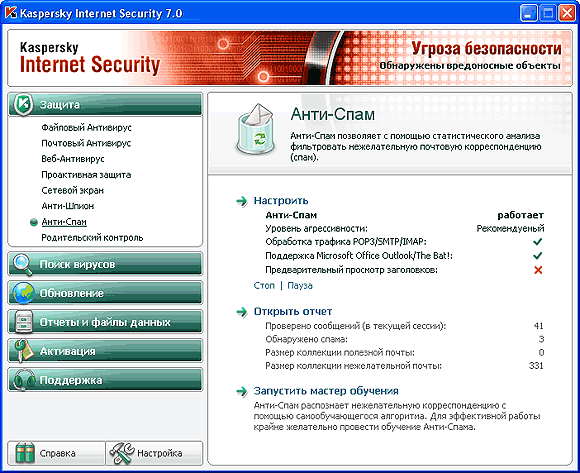Click the check mark for Обработка трафика POP3/SMTP/IMAP
Viewport: 580px width, 473px height.
coord(537,241)
